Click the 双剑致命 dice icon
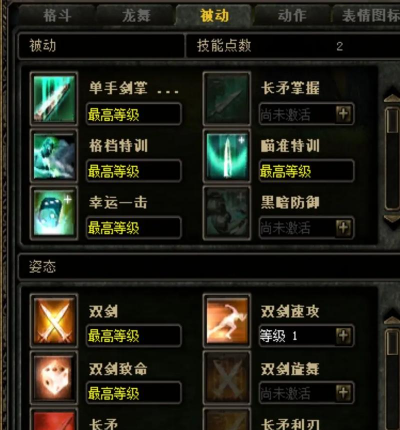The height and width of the screenshot is (430, 400). [x=54, y=378]
